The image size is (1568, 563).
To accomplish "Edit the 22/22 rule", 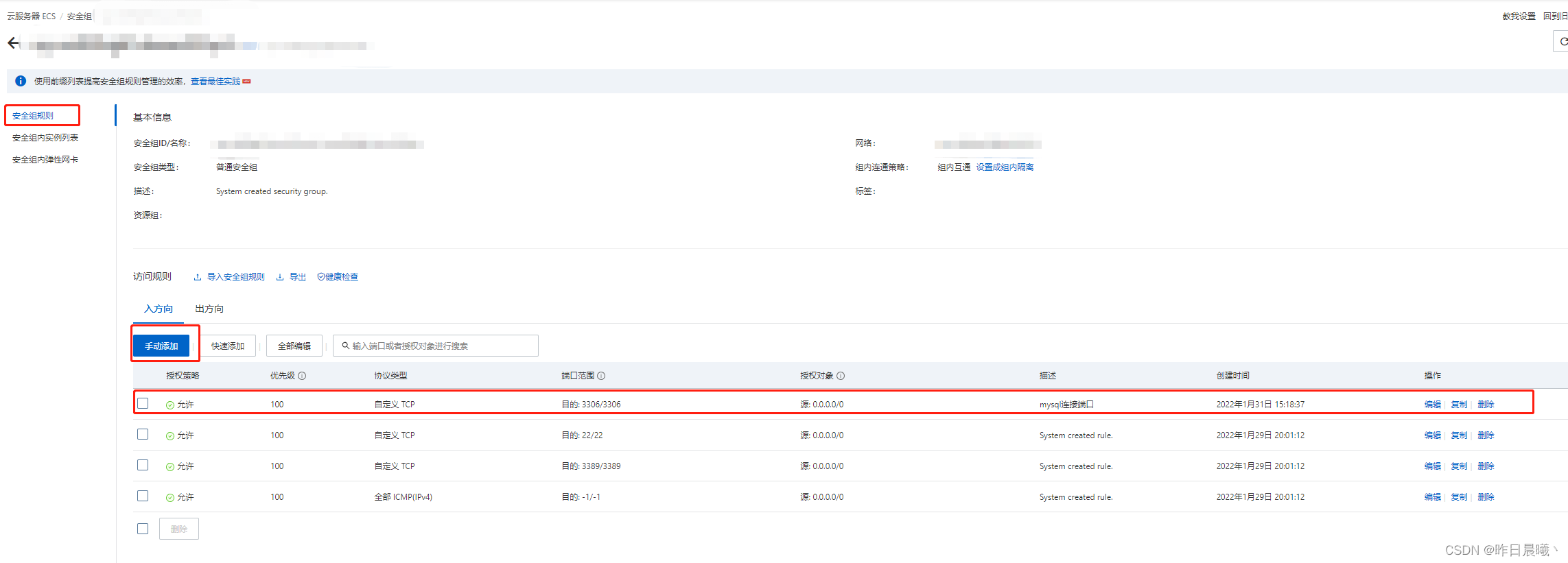I will pyautogui.click(x=1432, y=435).
